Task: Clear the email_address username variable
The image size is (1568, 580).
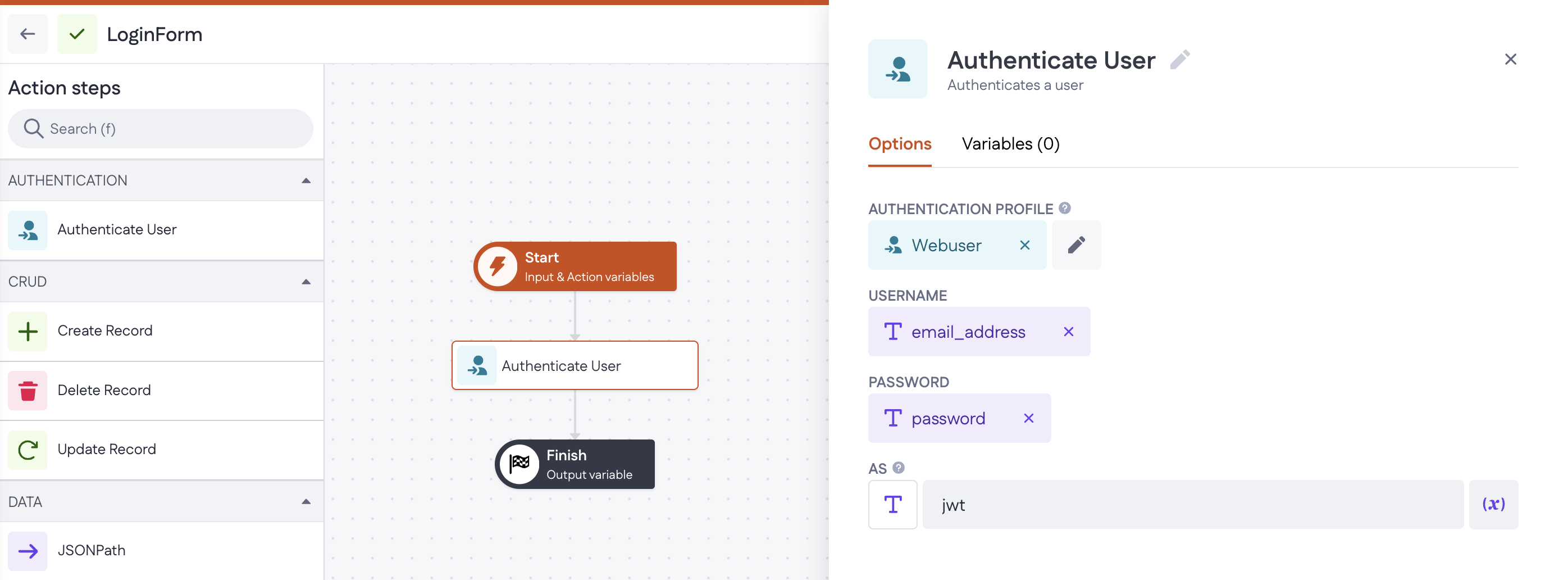Action: point(1068,332)
